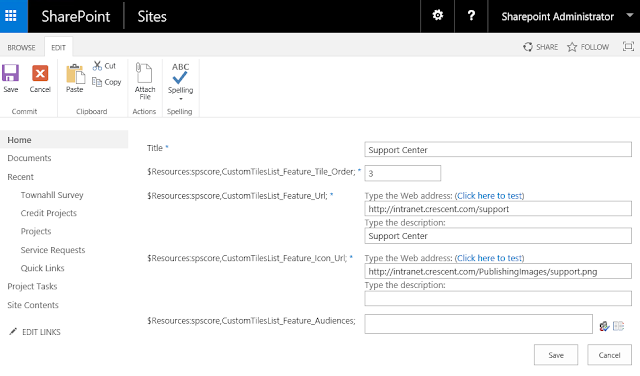Click the Paste clipboard icon
This screenshot has width=640, height=376.
click(x=75, y=74)
